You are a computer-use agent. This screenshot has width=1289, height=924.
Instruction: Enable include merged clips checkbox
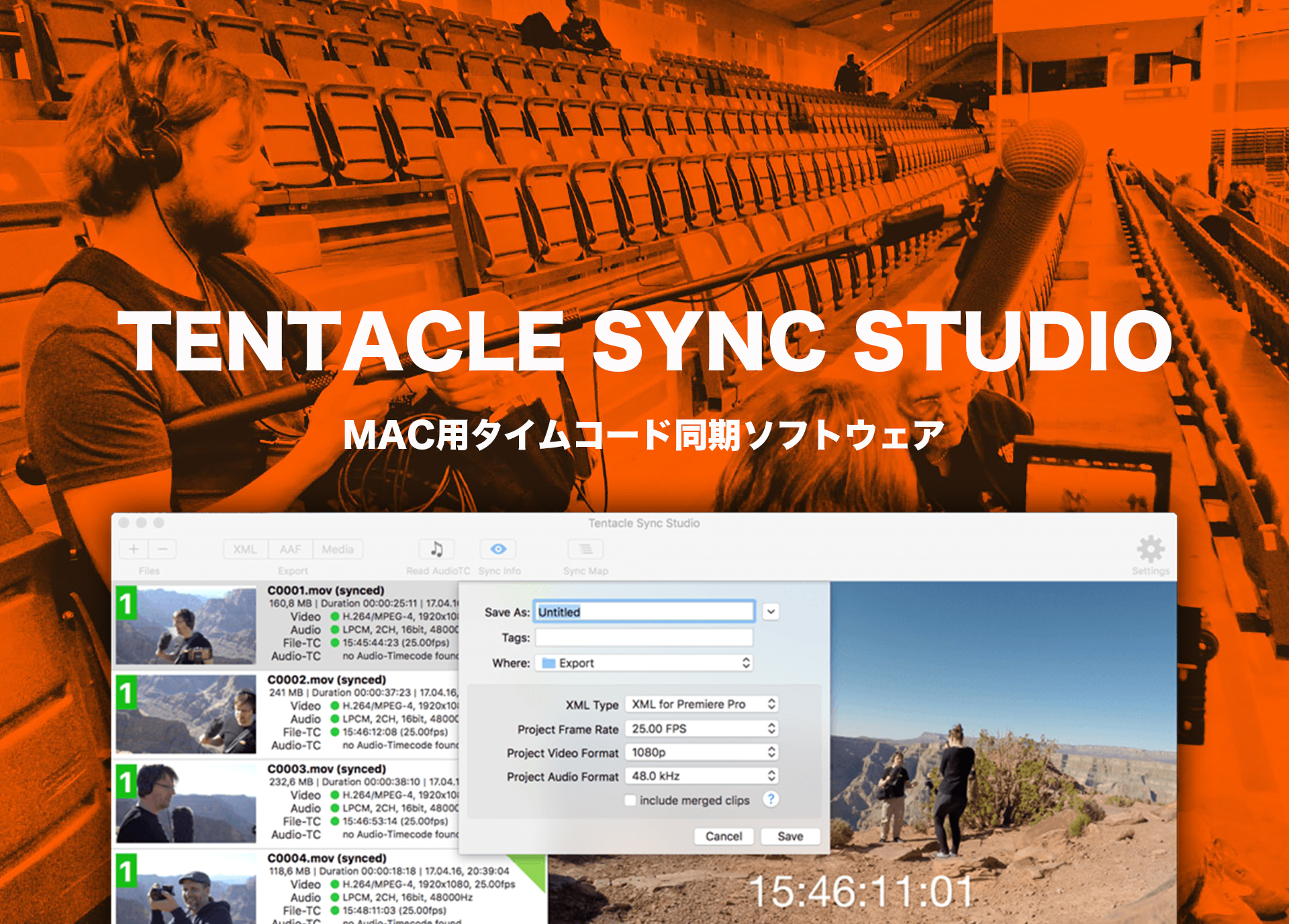630,800
